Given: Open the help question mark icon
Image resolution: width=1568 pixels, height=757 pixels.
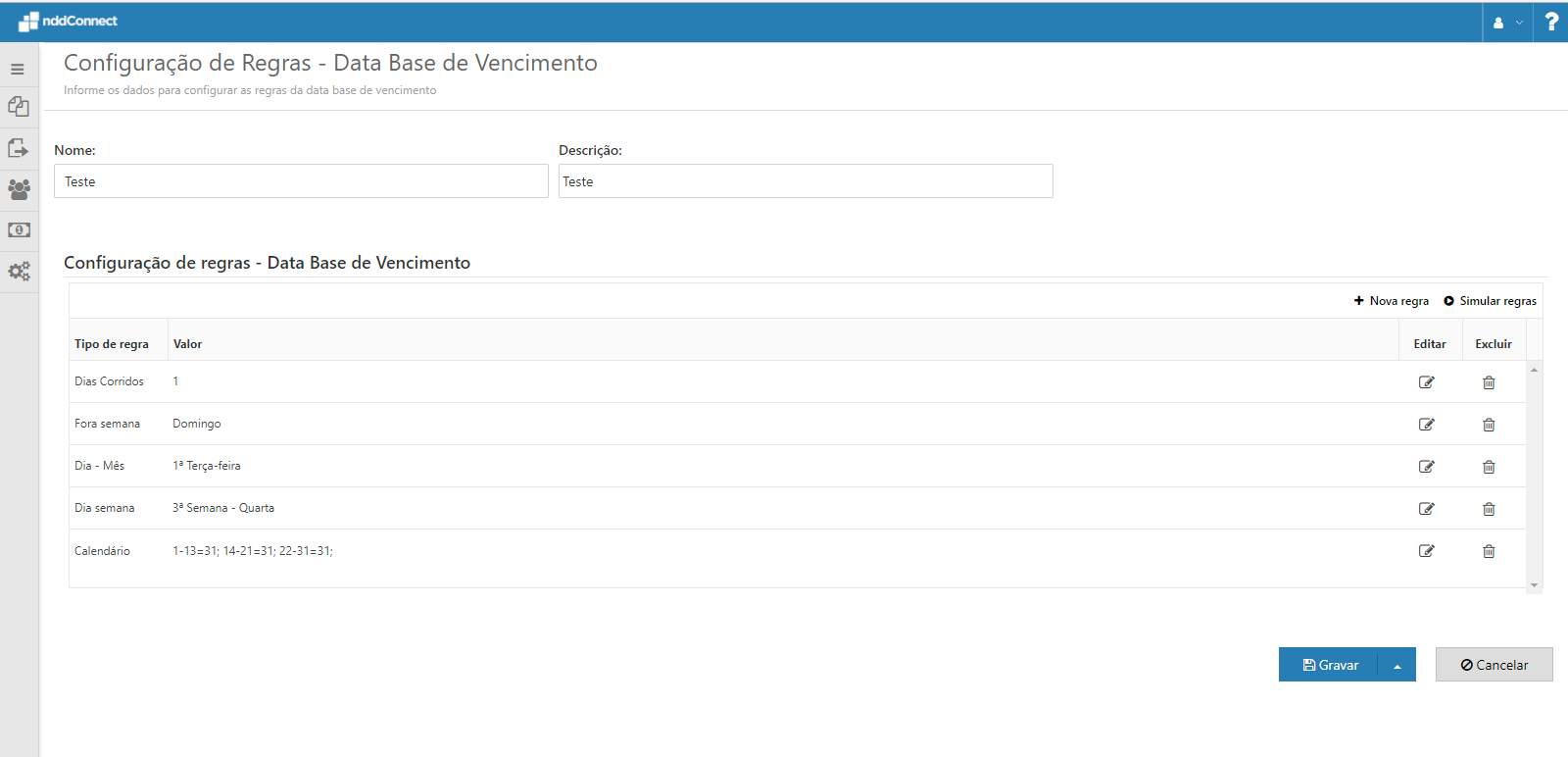Looking at the screenshot, I should (x=1551, y=22).
